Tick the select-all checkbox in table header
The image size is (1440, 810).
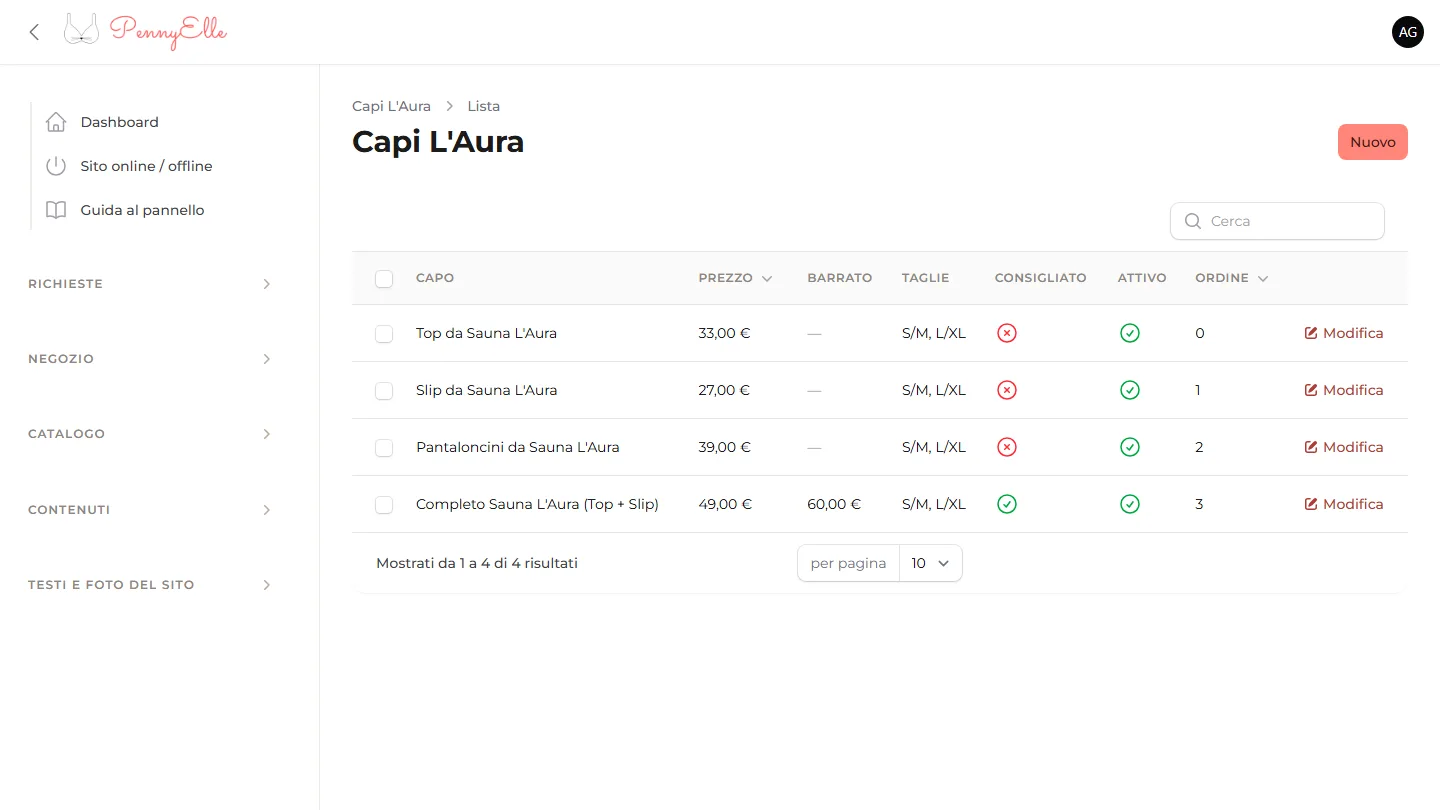[x=384, y=279]
